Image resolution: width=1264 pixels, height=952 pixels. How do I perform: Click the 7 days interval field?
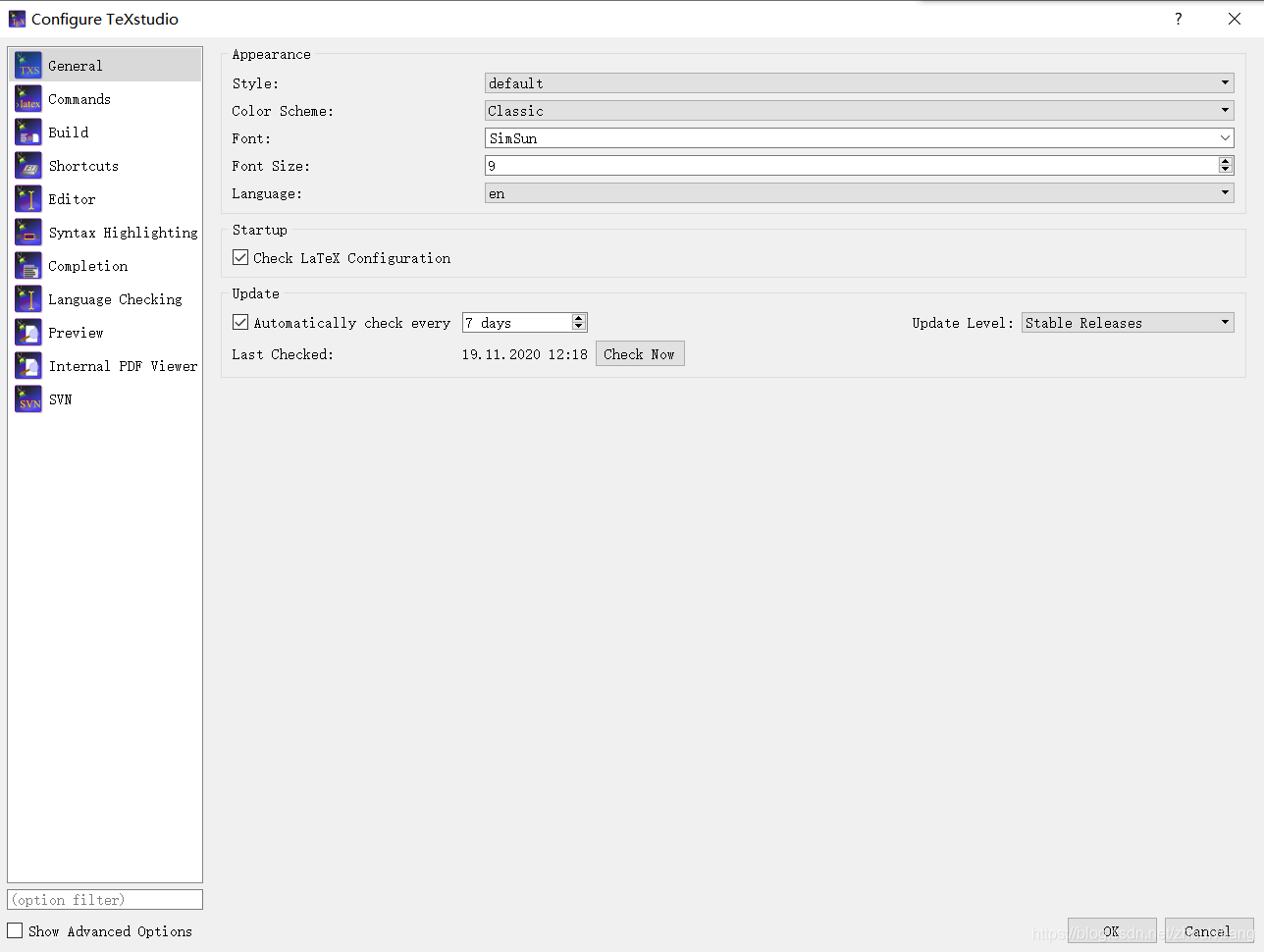point(517,323)
